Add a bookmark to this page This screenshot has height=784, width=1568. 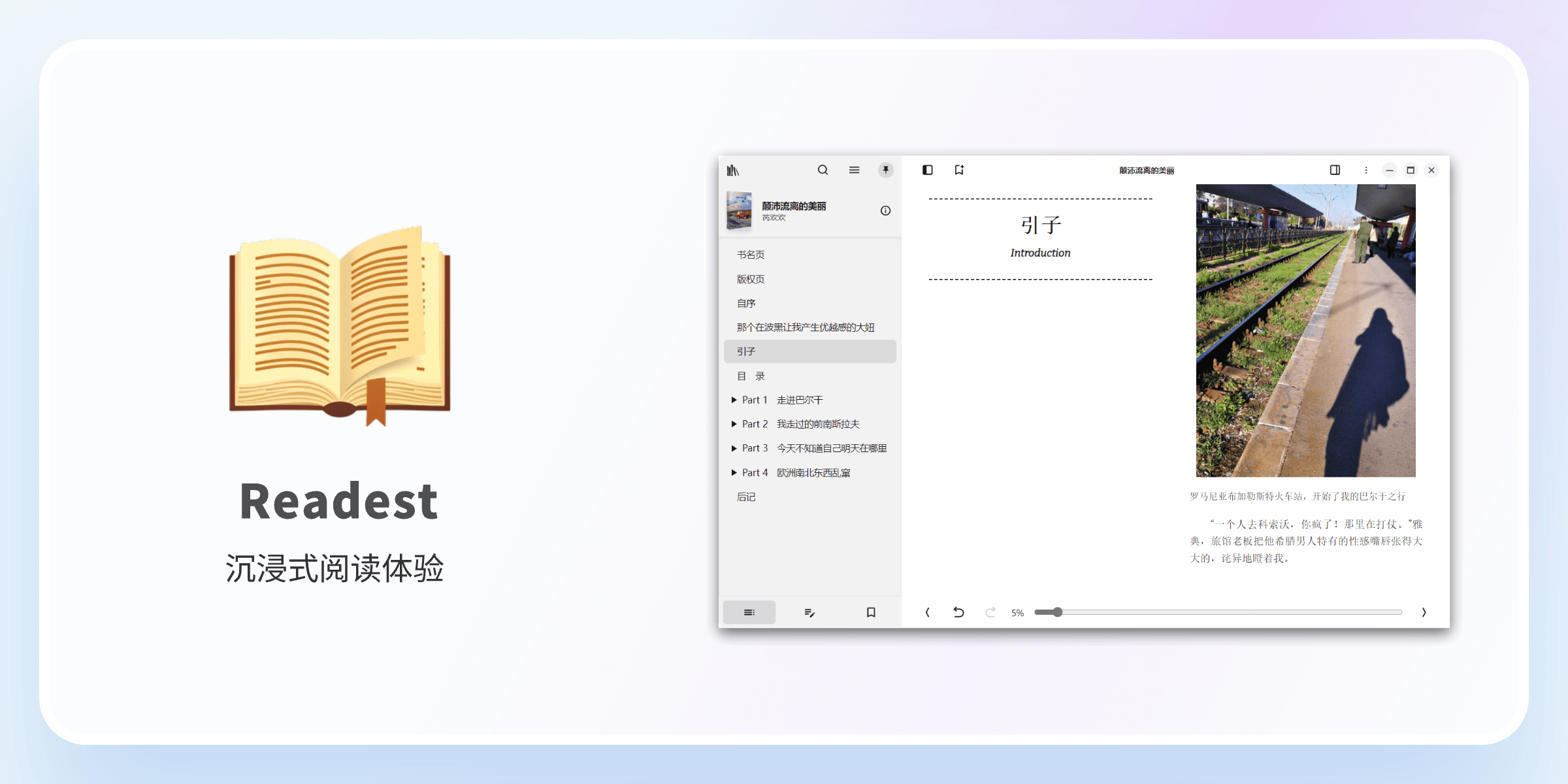(x=958, y=170)
